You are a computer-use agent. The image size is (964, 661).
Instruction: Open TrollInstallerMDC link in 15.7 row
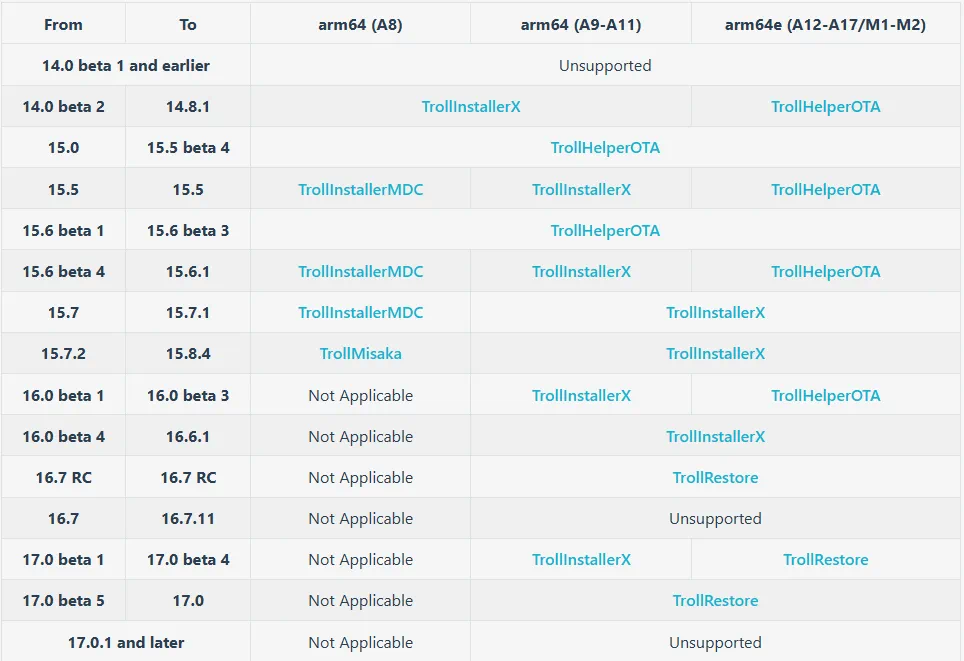click(361, 312)
